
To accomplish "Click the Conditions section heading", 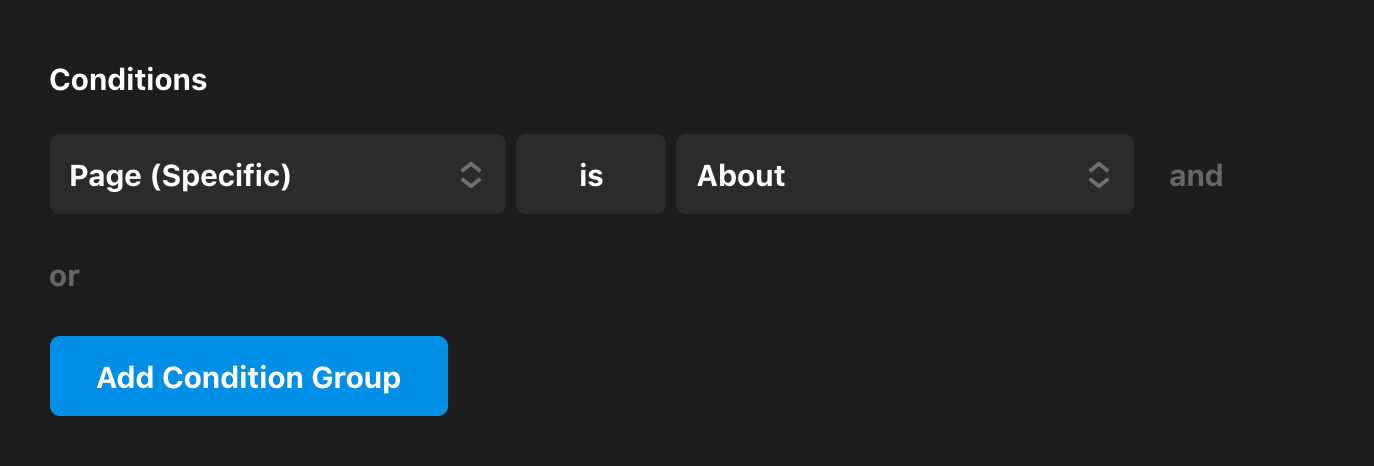I will (x=128, y=80).
